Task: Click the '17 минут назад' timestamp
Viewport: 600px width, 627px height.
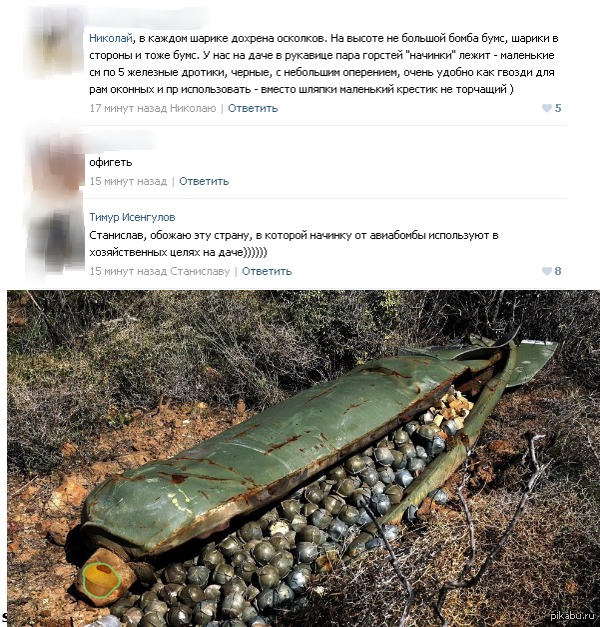Action: pos(128,108)
